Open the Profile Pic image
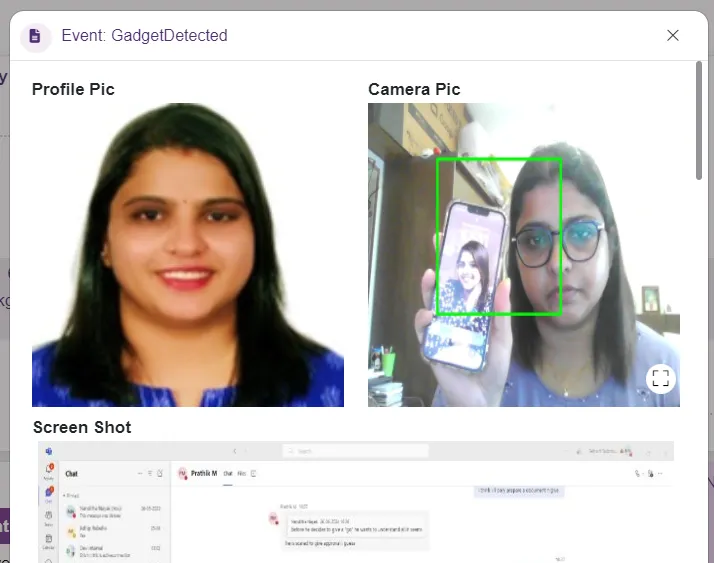 click(x=188, y=255)
